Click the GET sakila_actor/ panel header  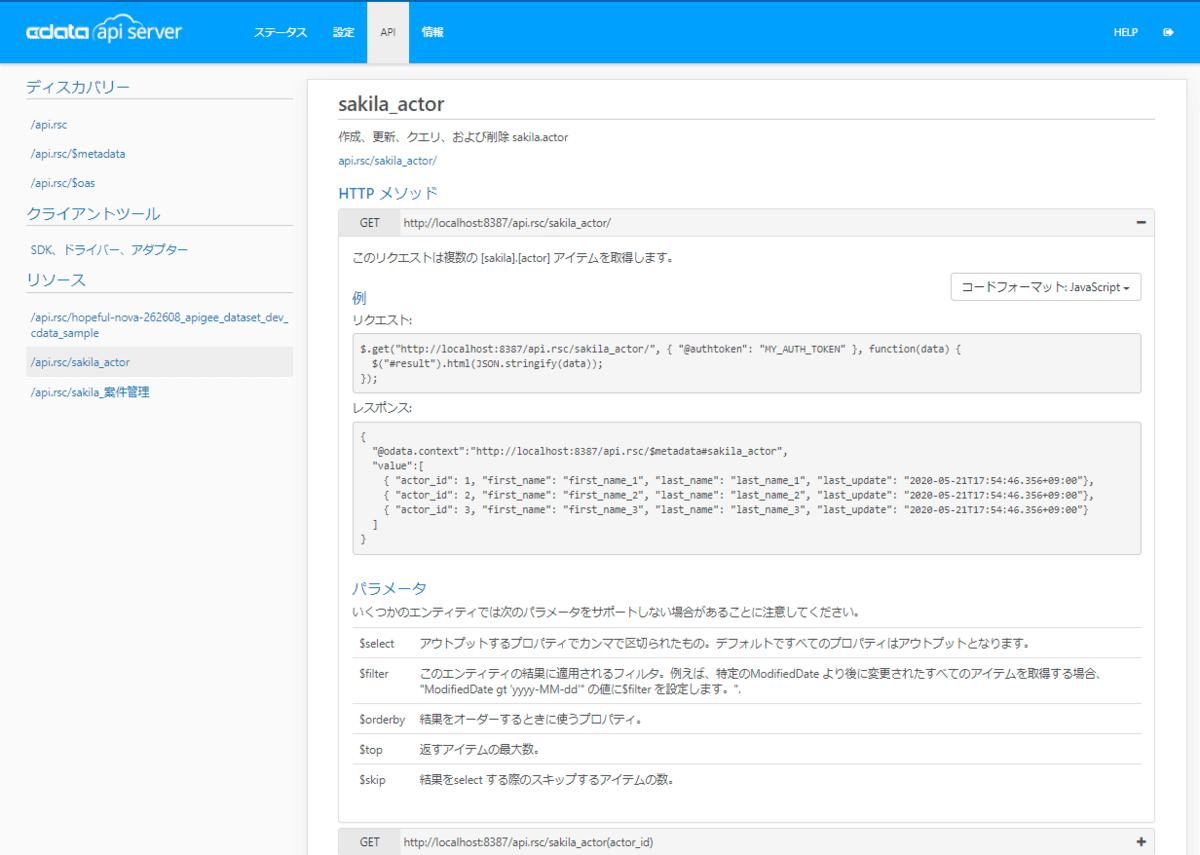(x=700, y=222)
